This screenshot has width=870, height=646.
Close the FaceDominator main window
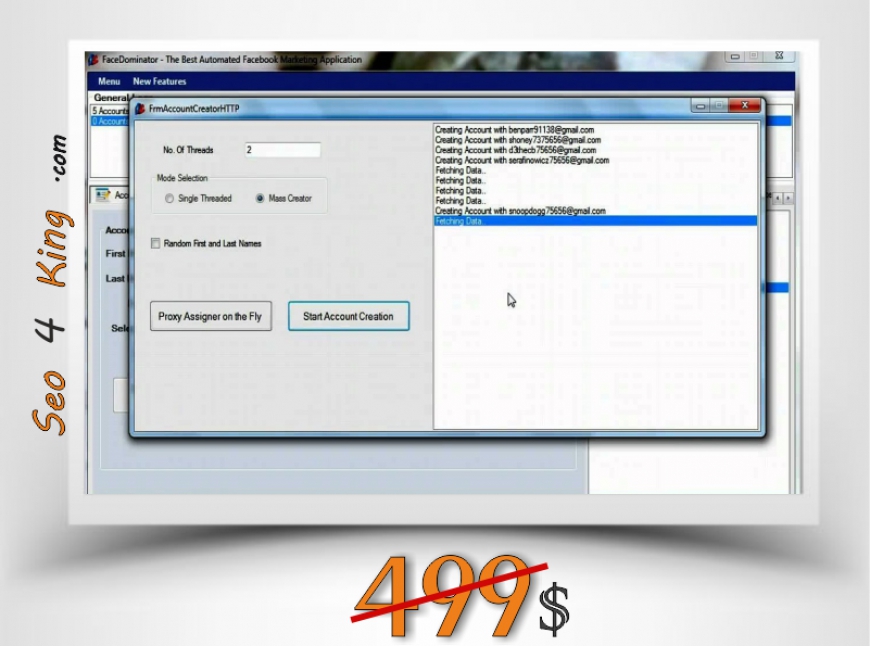pyautogui.click(x=779, y=55)
